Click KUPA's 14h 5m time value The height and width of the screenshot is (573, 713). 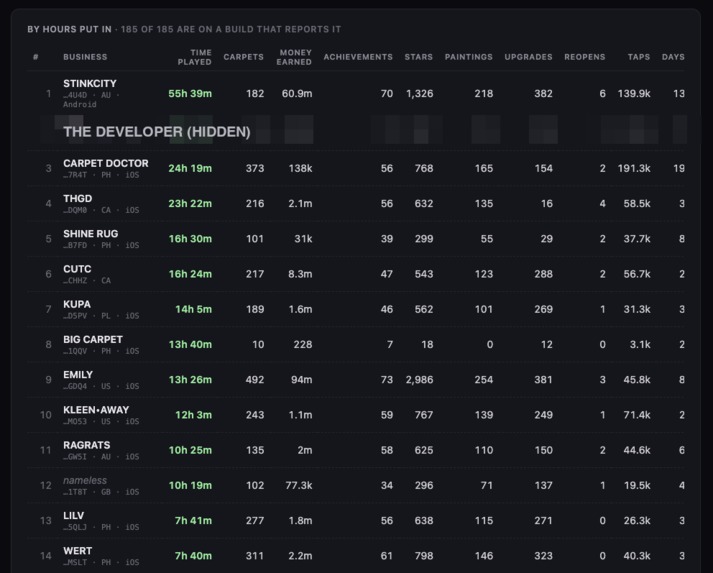[194, 309]
